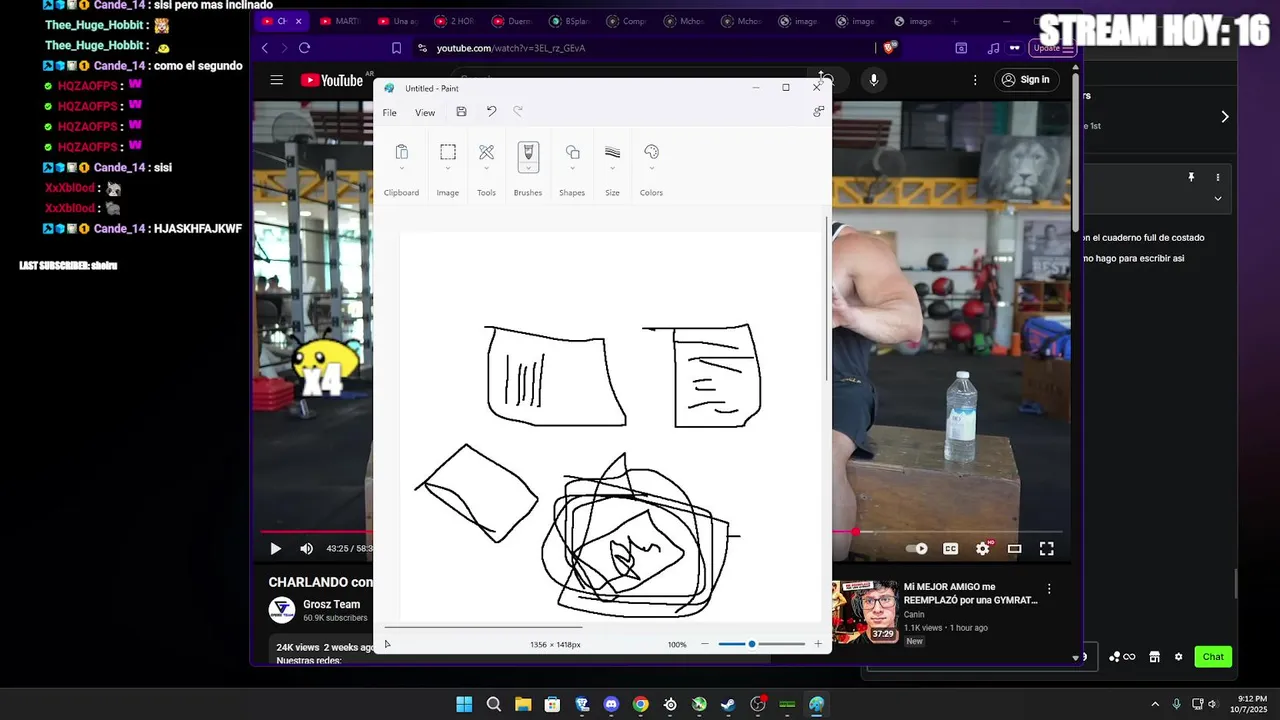Open the Grosz Team channel link
Screen dimensions: 1280x720
pyautogui.click(x=332, y=604)
